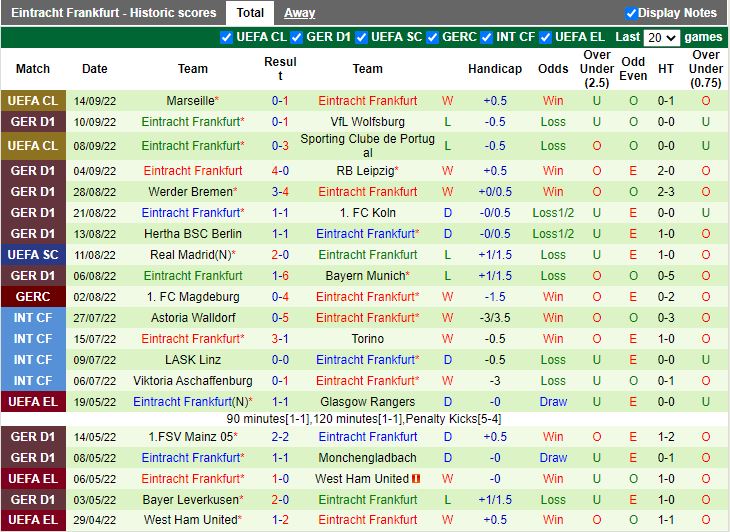Open 1. FC Magdeburg team link
730x532 pixels.
[193, 296]
